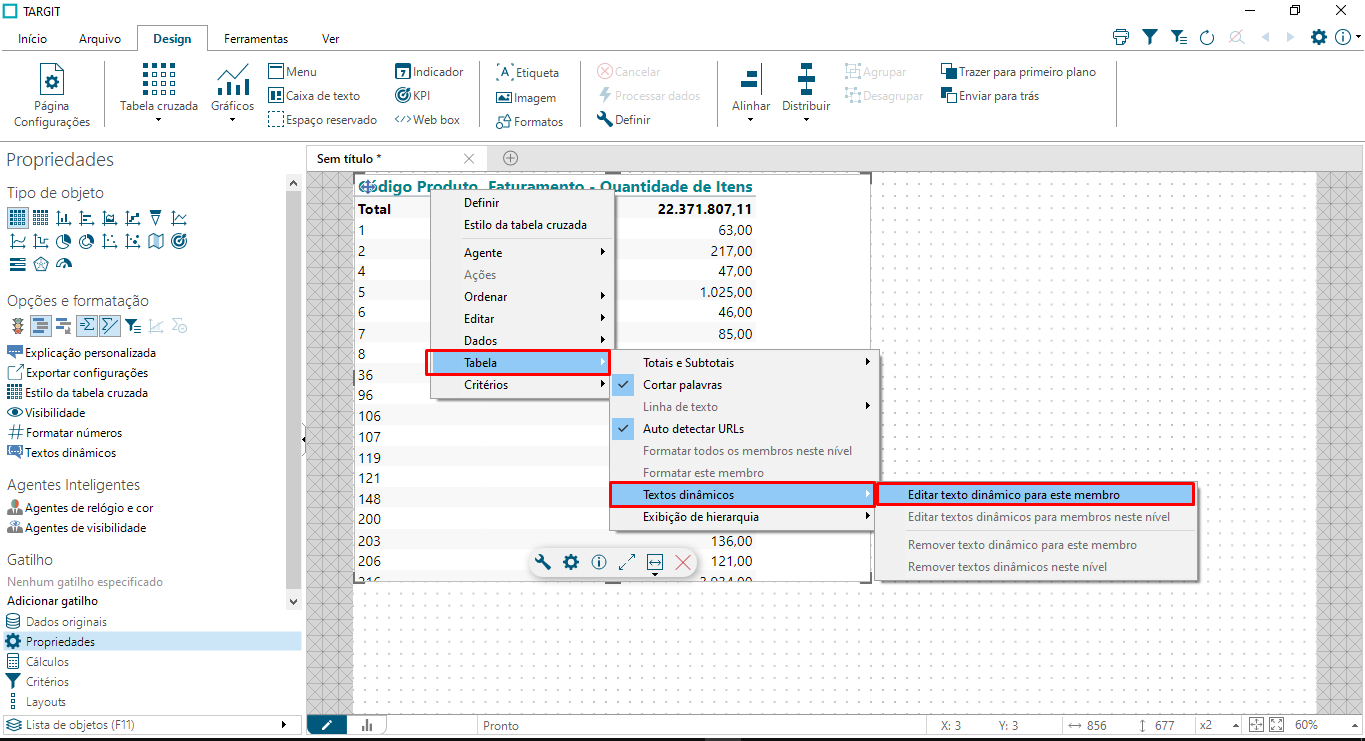
Task: Switch to the Arquivo tab
Action: tap(100, 39)
